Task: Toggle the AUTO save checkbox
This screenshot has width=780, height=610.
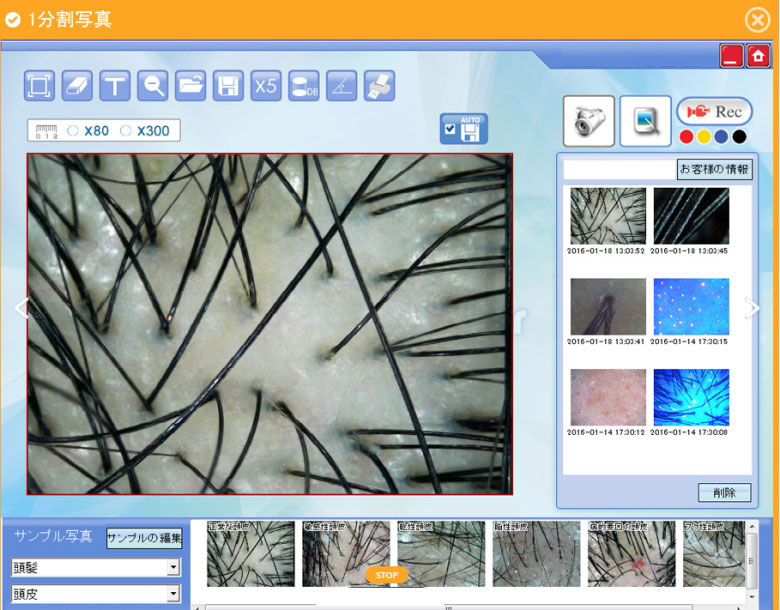Action: click(x=450, y=130)
